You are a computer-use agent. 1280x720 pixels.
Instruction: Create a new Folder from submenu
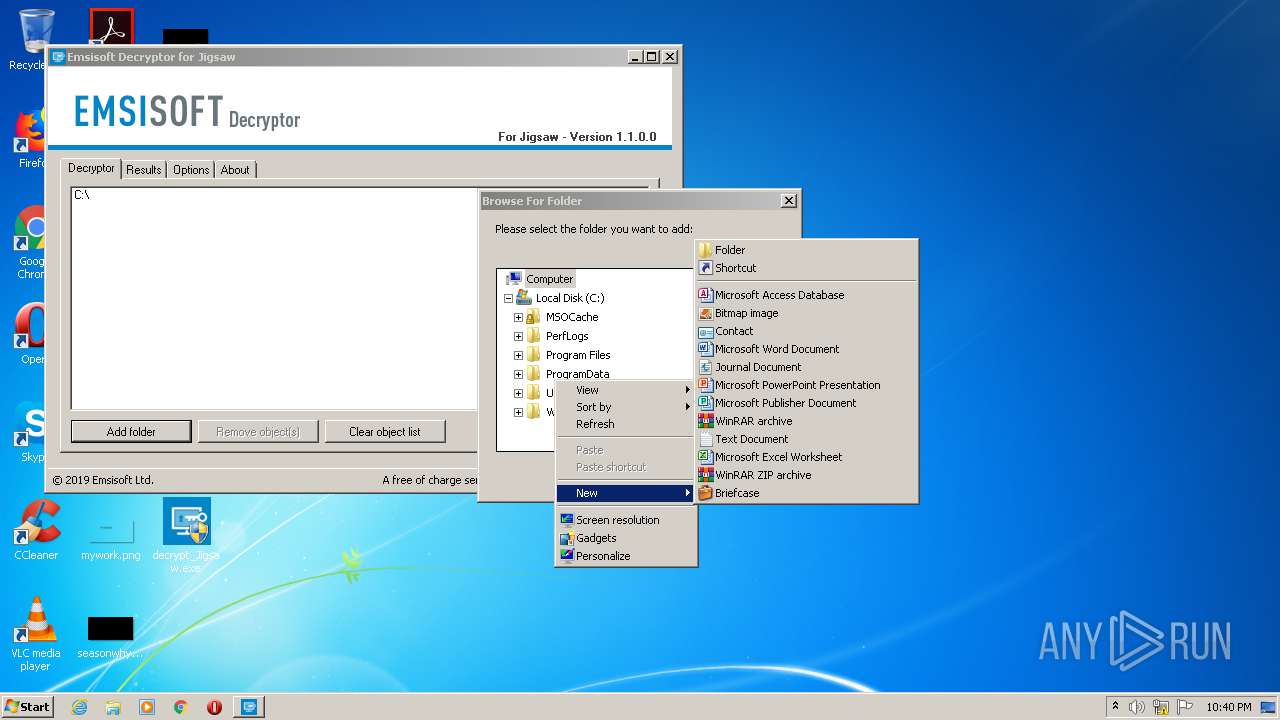click(806, 250)
